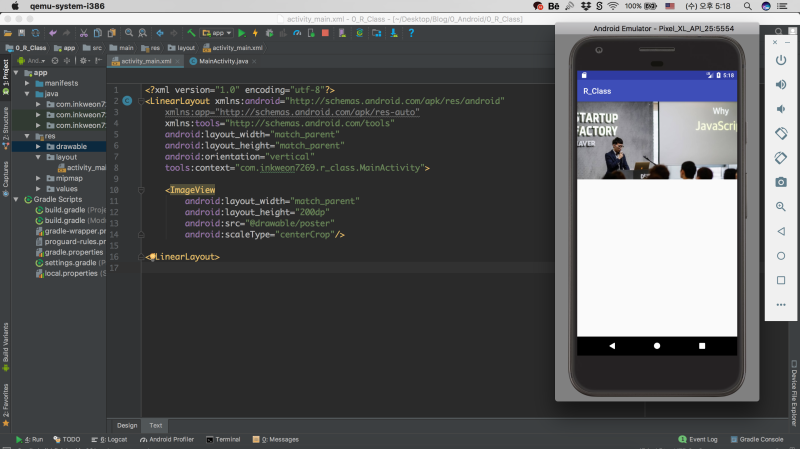Apply changes with the lightning bolt icon
The width and height of the screenshot is (800, 449).
pos(255,33)
